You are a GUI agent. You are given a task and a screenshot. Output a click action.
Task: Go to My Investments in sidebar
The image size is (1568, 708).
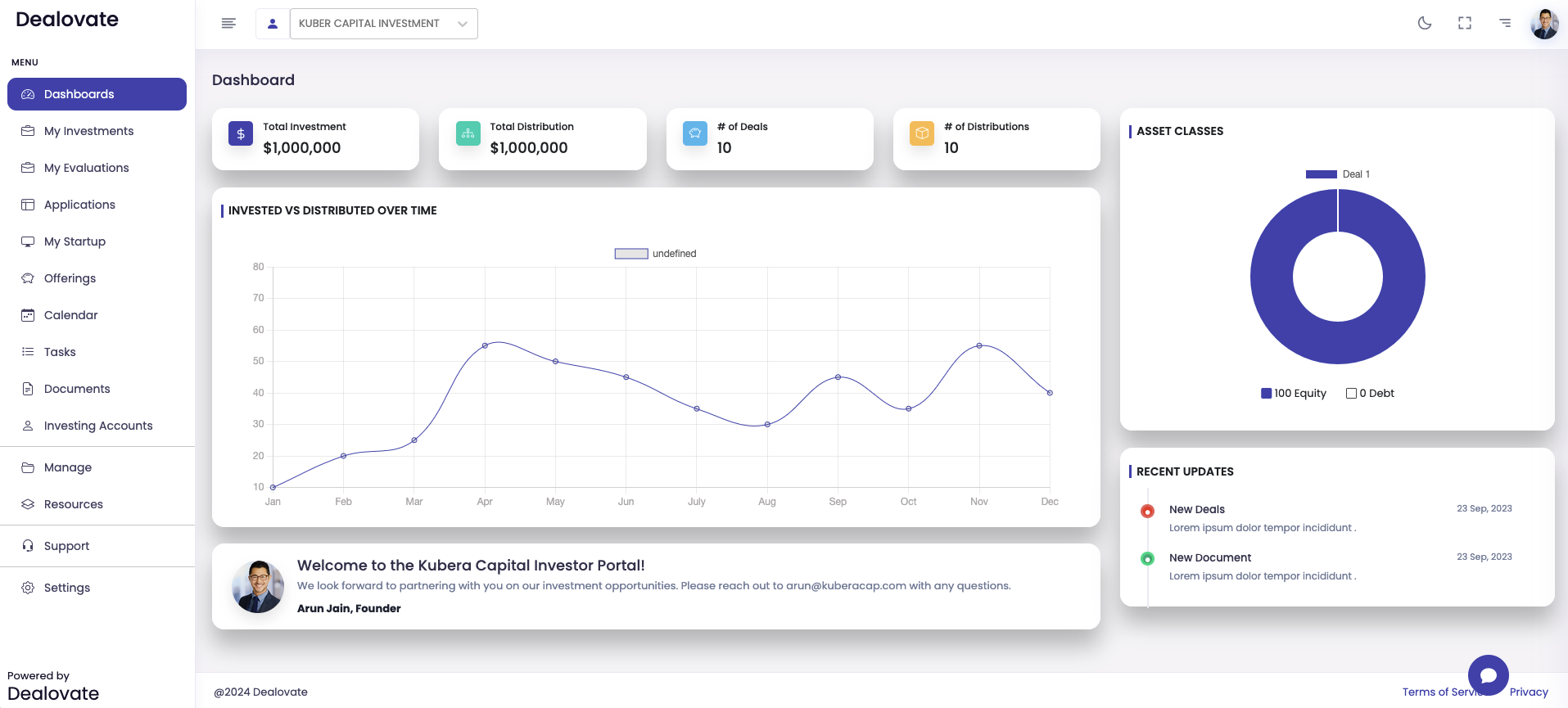[88, 131]
